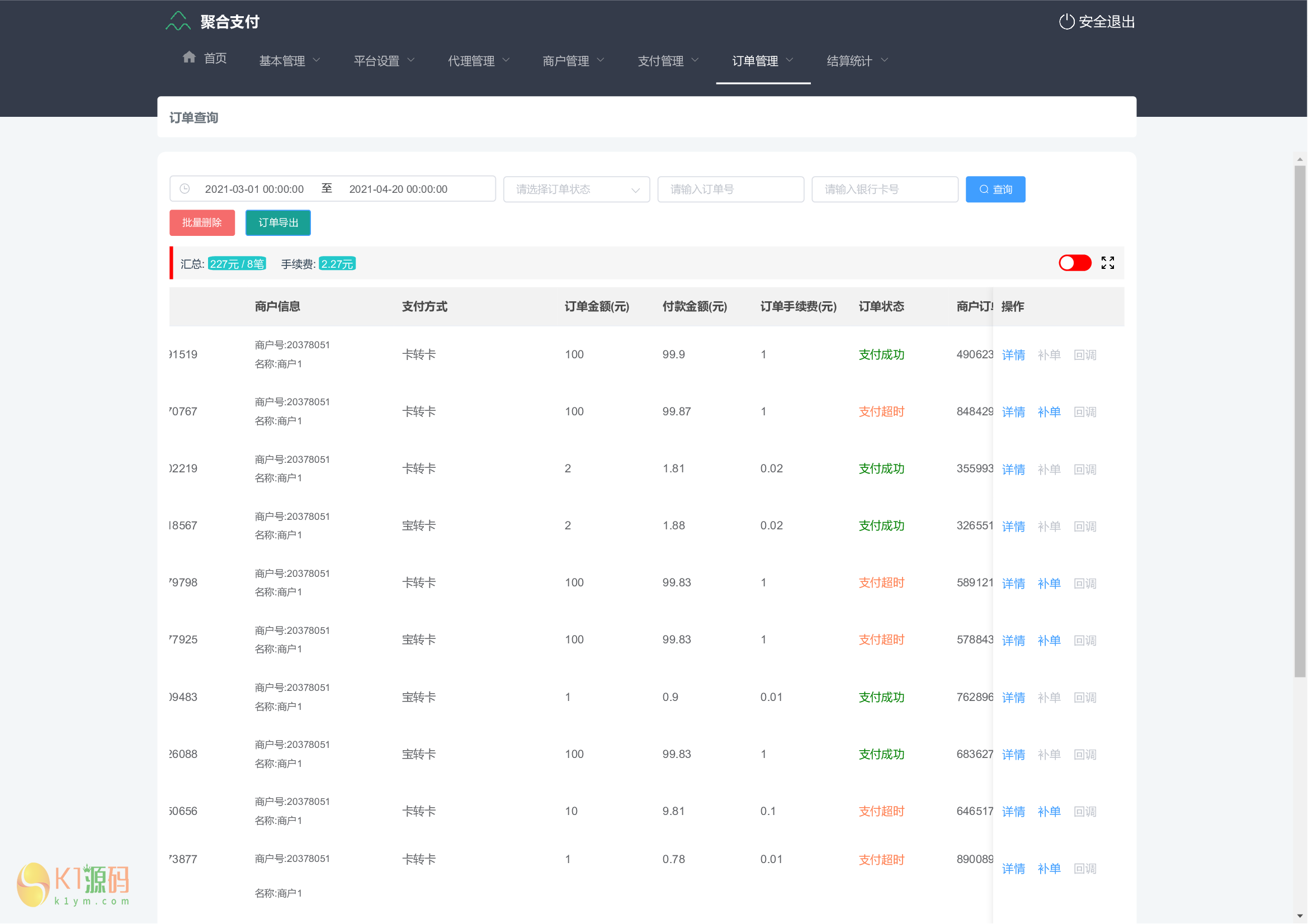
Task: Click the power icon for 安全退出
Action: click(x=1066, y=22)
